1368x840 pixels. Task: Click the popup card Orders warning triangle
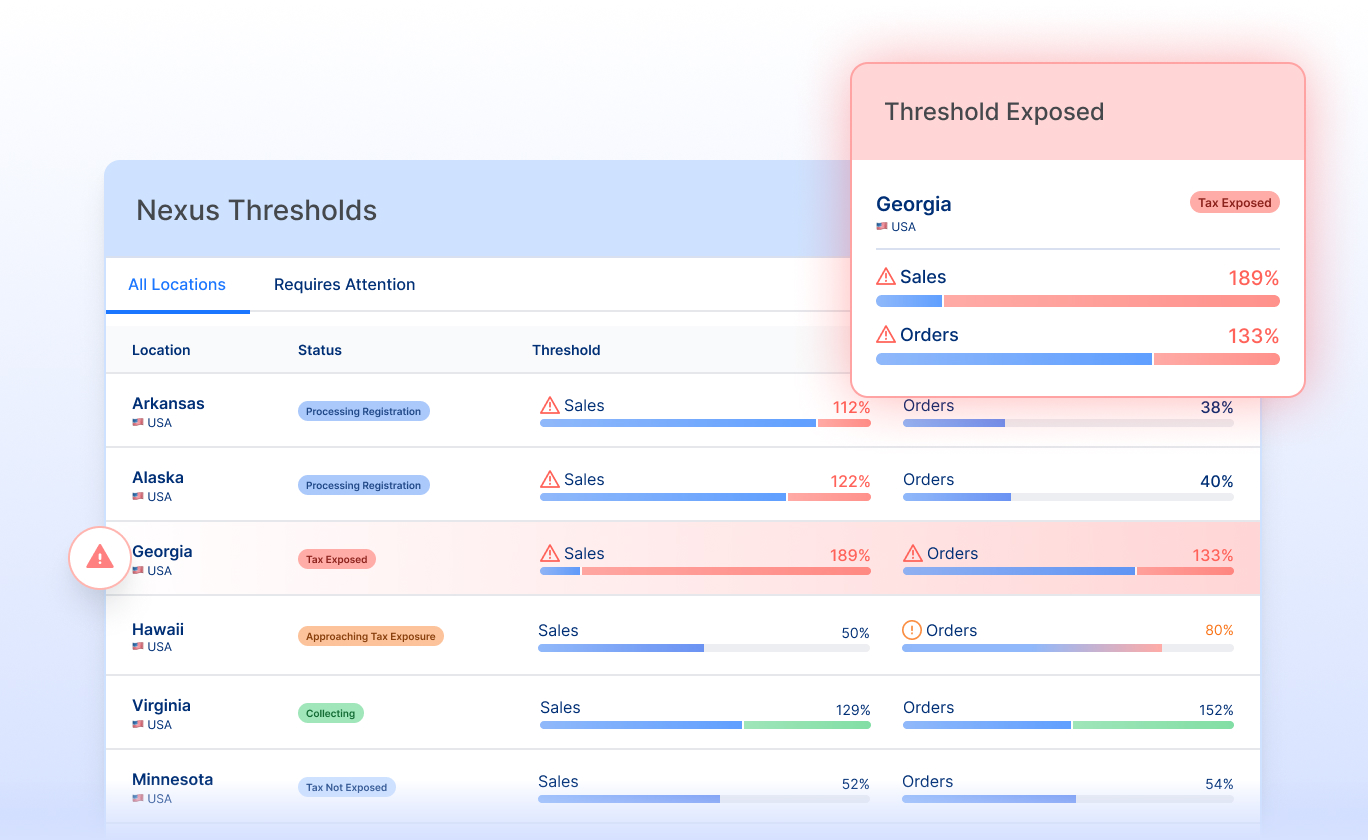click(x=886, y=335)
